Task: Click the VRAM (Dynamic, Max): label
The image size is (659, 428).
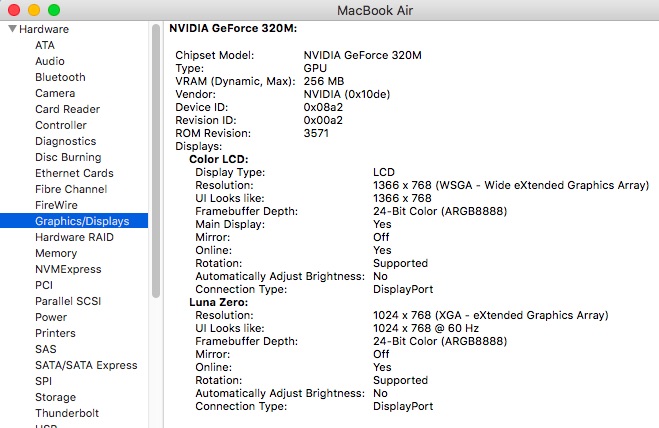Action: [235, 81]
